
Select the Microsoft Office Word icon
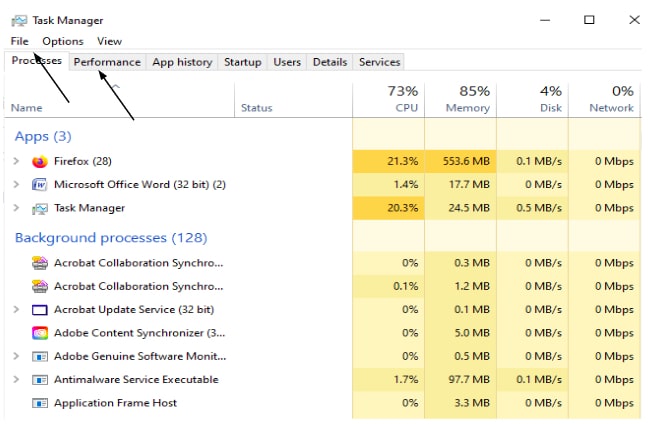pyautogui.click(x=40, y=184)
